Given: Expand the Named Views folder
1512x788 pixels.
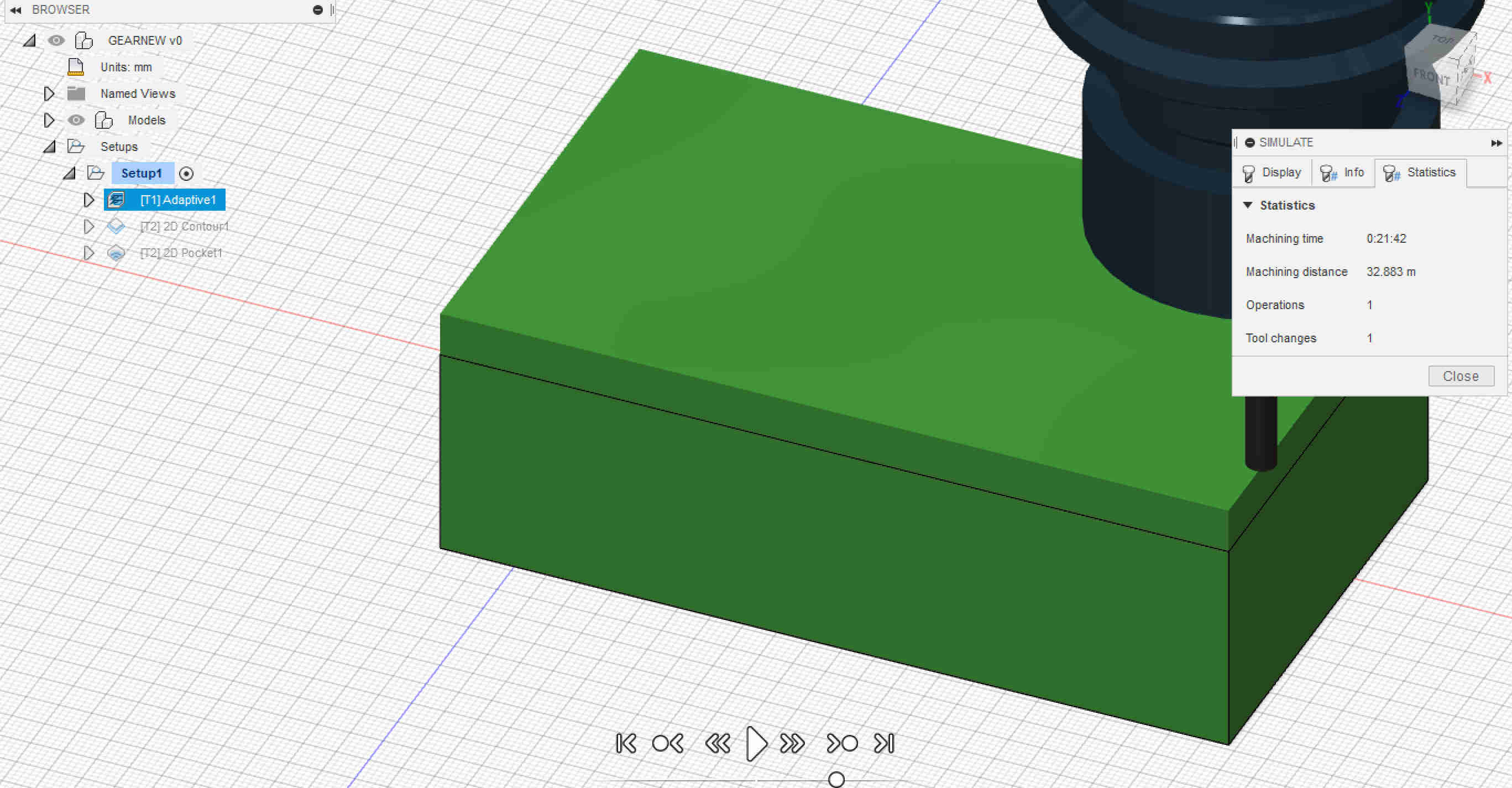Looking at the screenshot, I should point(49,93).
